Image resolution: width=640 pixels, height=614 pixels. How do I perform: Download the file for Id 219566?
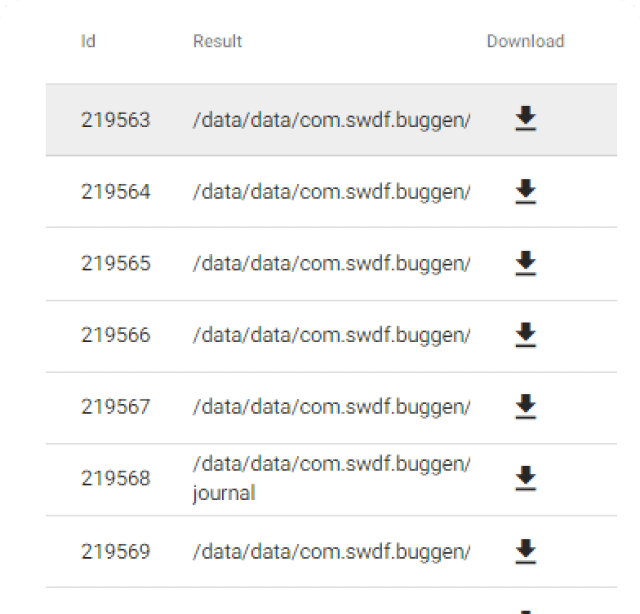click(x=525, y=335)
